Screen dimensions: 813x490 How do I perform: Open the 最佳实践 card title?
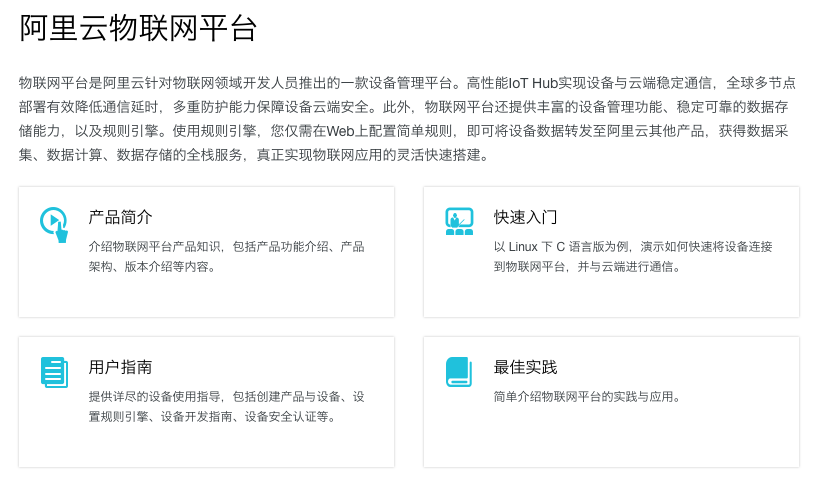(525, 367)
